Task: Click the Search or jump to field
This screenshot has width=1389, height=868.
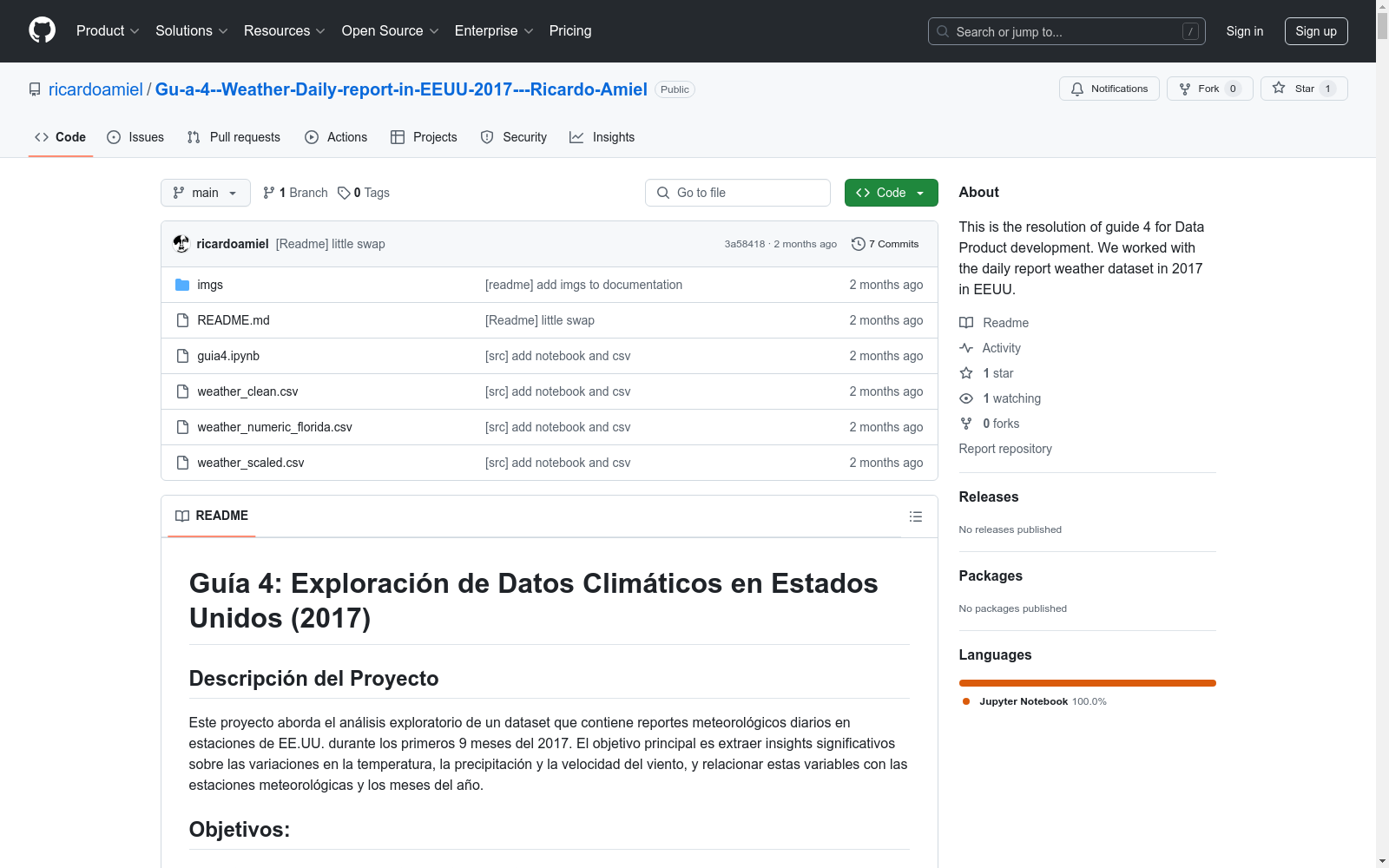Action: (1067, 31)
